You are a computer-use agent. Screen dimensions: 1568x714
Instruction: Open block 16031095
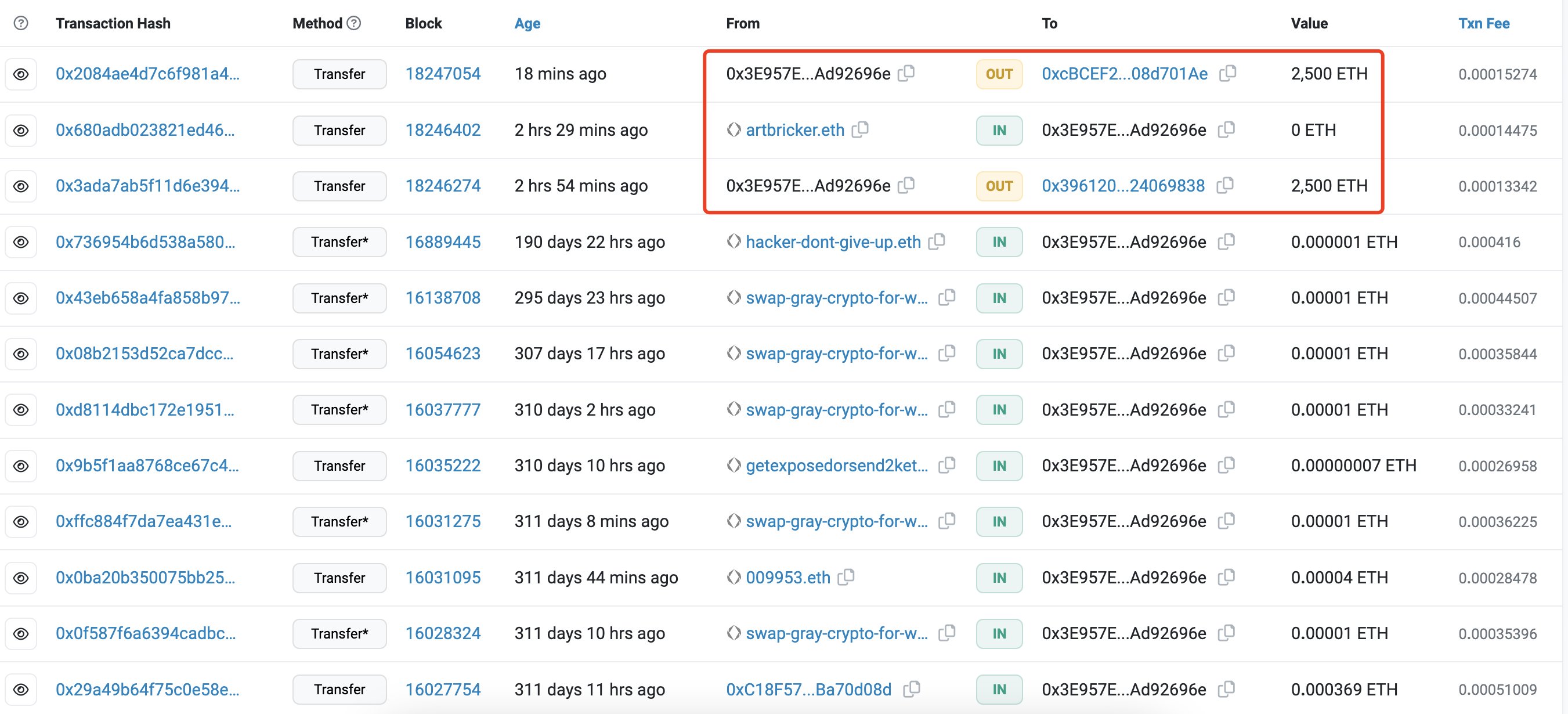[443, 578]
